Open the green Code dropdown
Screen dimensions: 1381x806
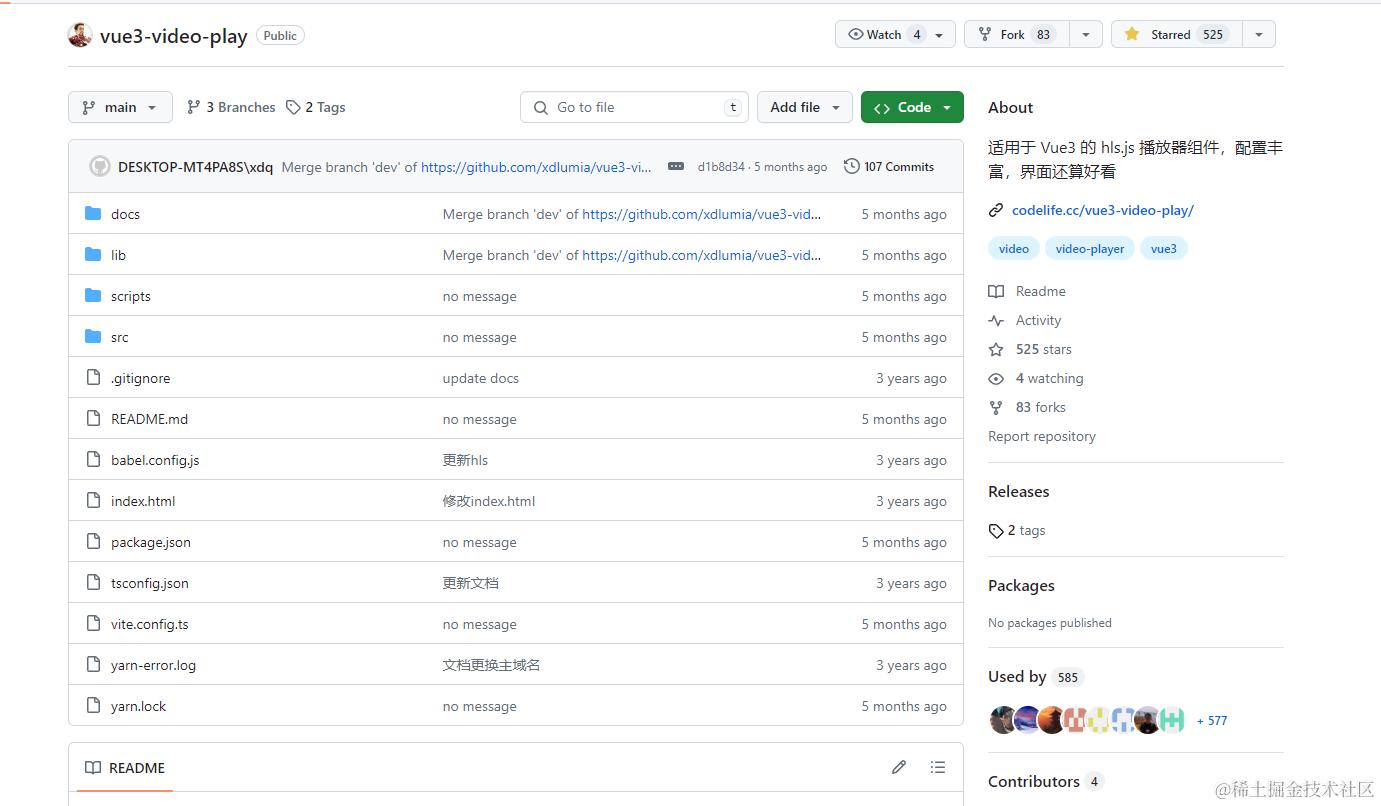click(x=912, y=107)
